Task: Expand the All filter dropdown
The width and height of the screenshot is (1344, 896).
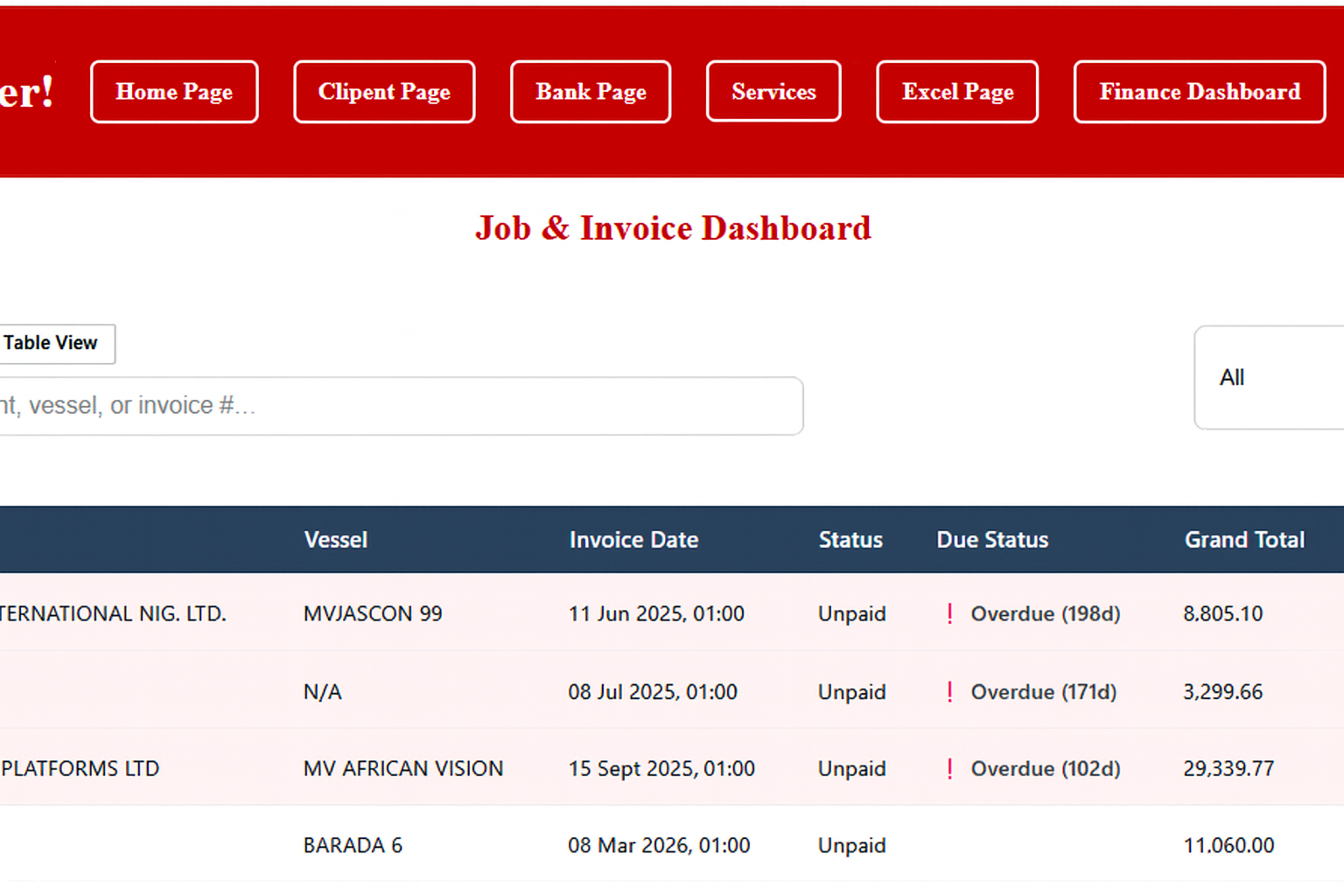Action: (x=1269, y=378)
